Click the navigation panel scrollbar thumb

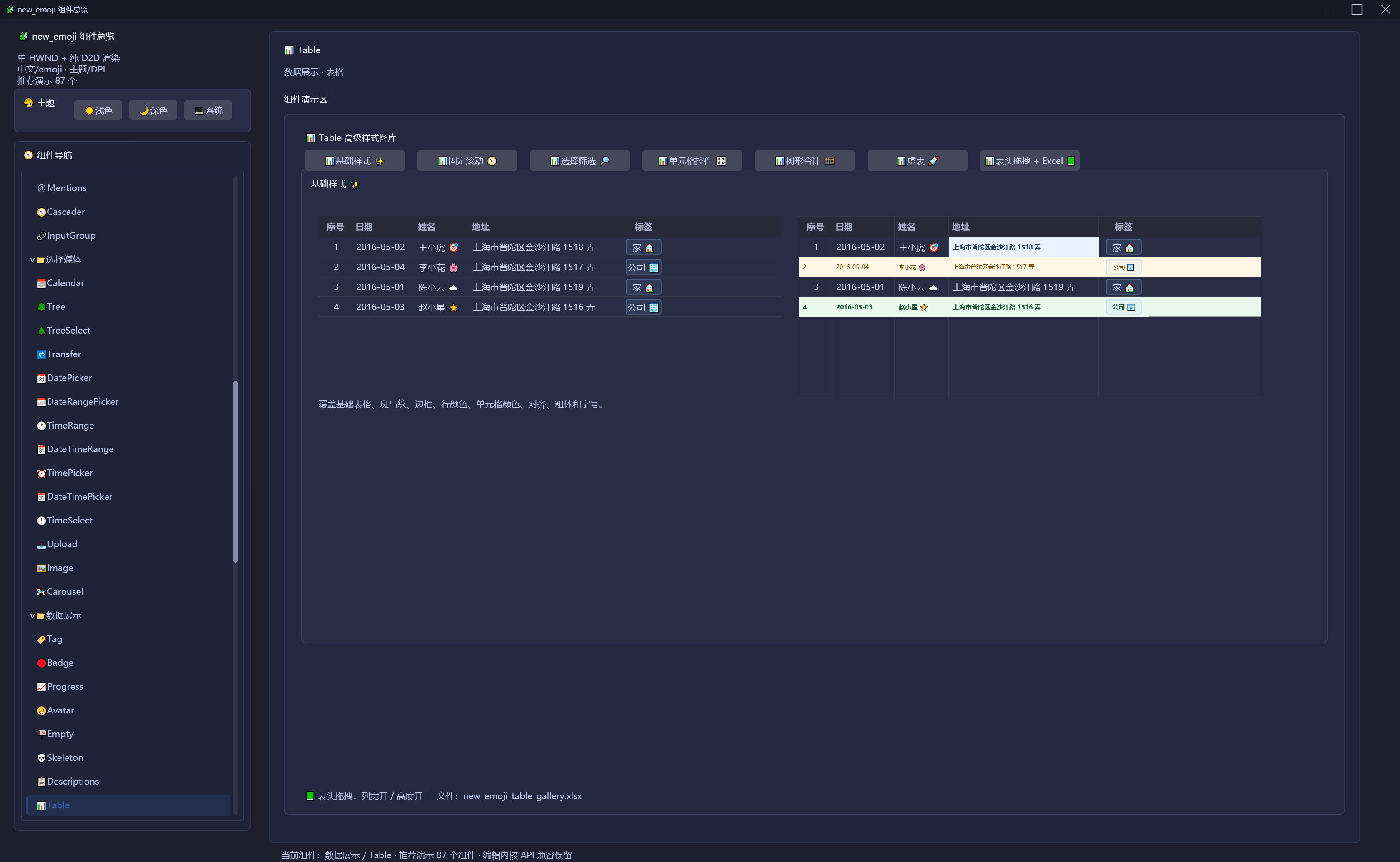pos(235,471)
